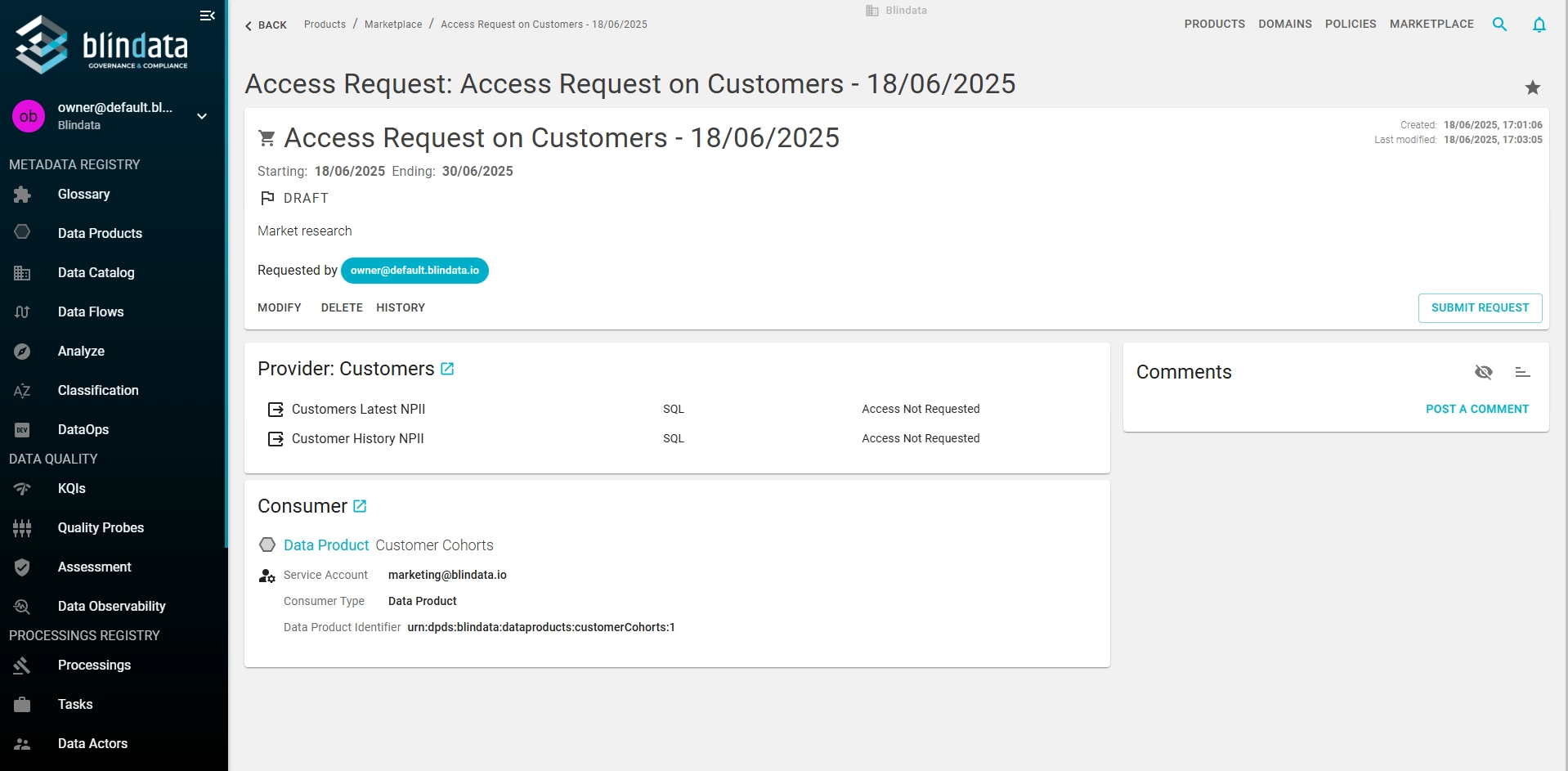The height and width of the screenshot is (771, 1568).
Task: Click the DataOps DEV icon
Action: [22, 430]
